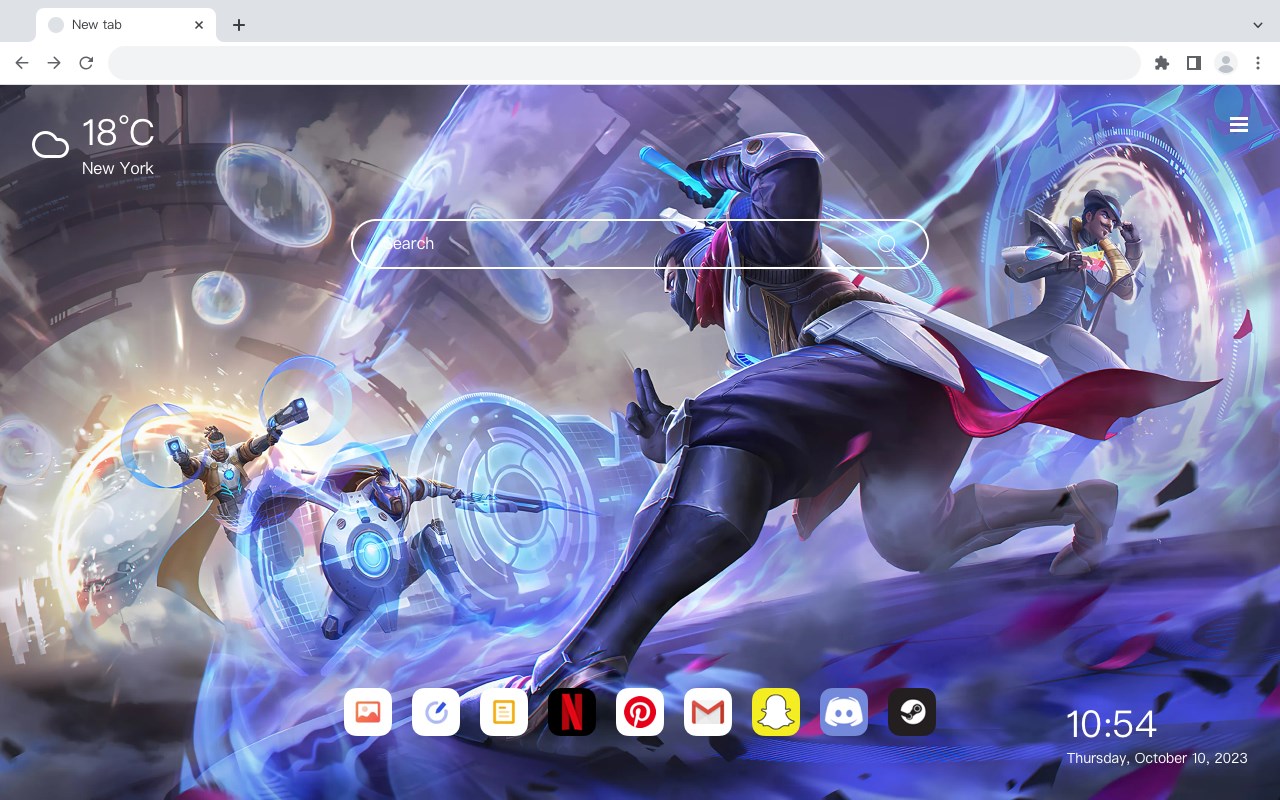Viewport: 1280px width, 800px height.
Task: Open the profile avatar menu
Action: [1226, 63]
